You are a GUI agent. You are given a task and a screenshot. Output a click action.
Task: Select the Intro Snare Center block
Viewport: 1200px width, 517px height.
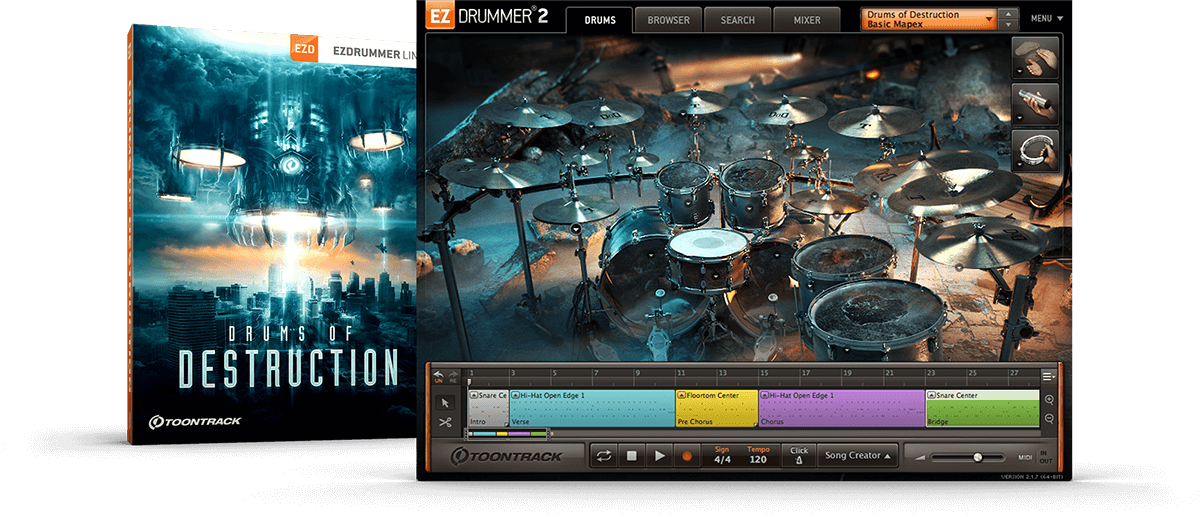pyautogui.click(x=489, y=409)
